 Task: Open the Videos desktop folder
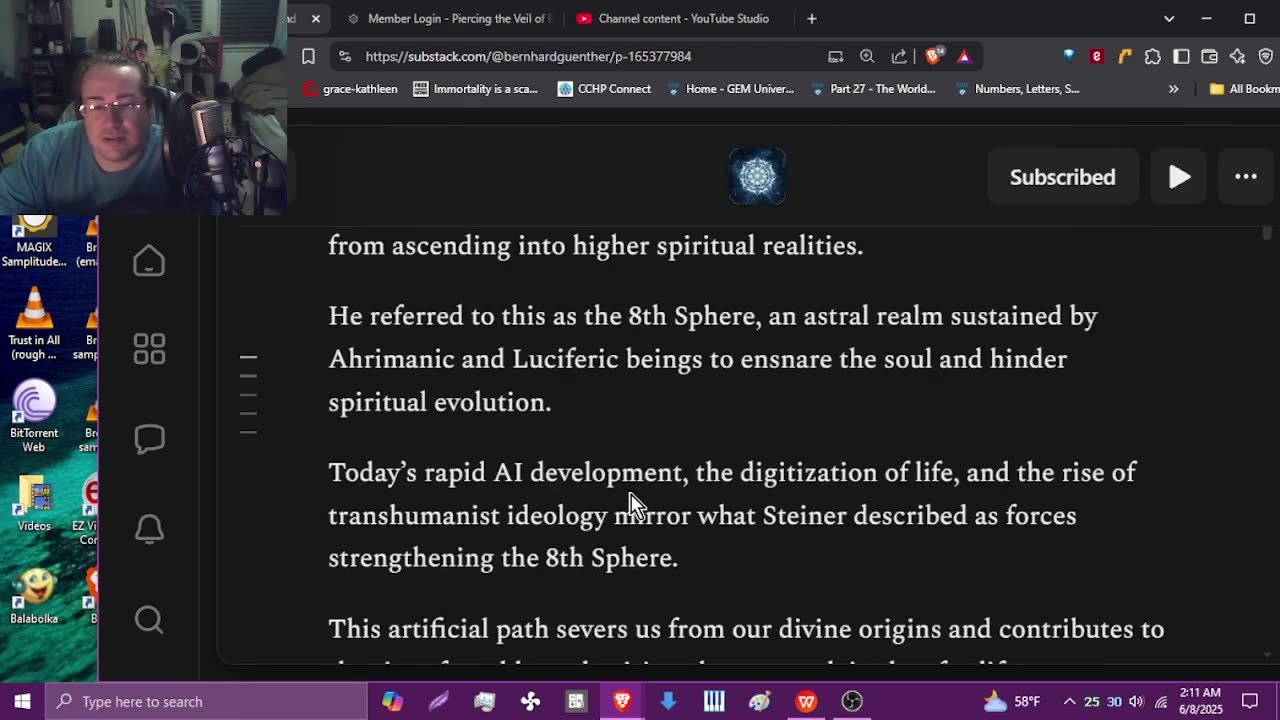click(x=34, y=505)
